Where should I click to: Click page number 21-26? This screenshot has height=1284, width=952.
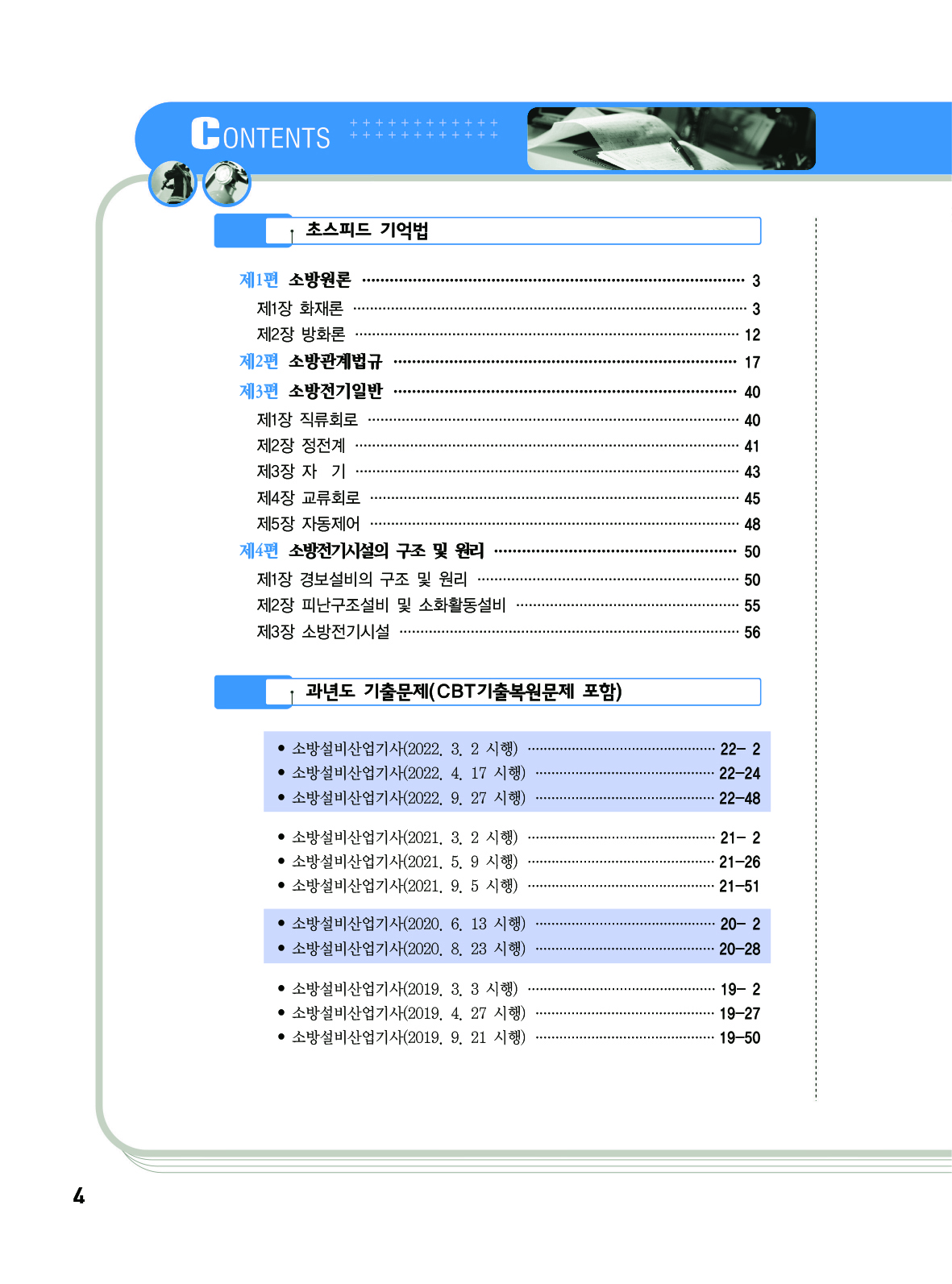pyautogui.click(x=740, y=862)
